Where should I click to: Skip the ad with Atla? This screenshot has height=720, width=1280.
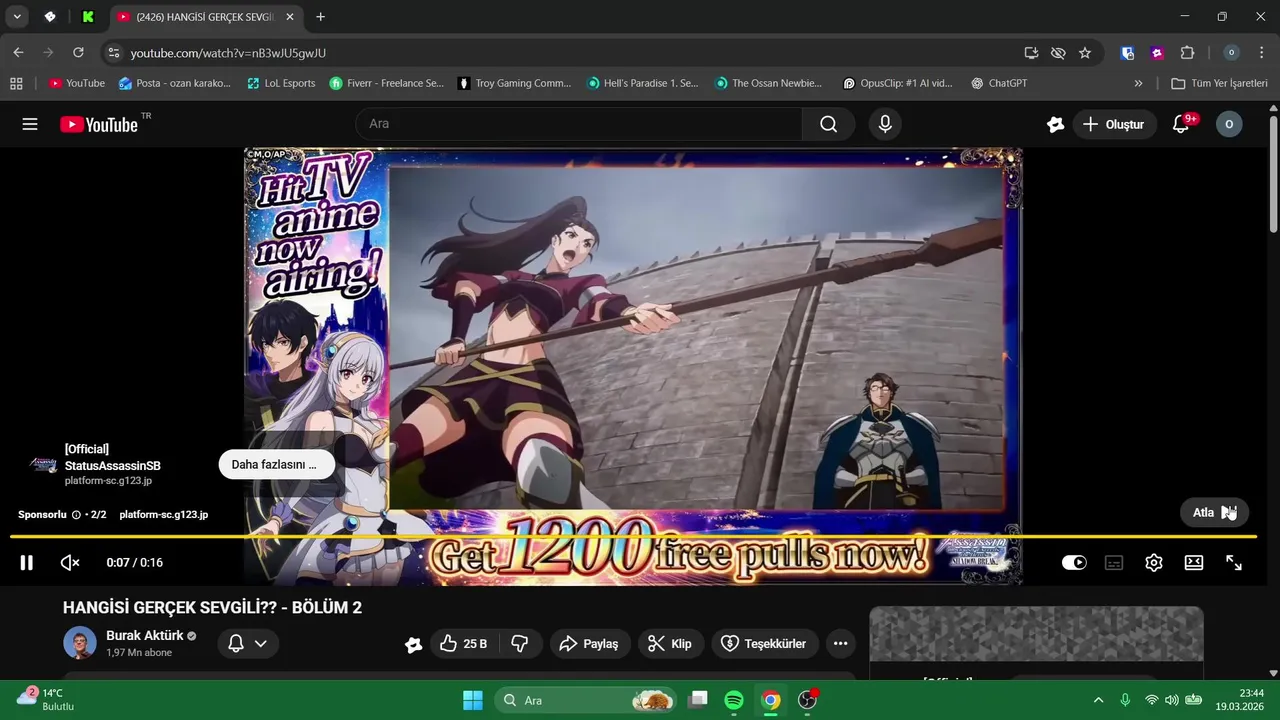pyautogui.click(x=1214, y=512)
